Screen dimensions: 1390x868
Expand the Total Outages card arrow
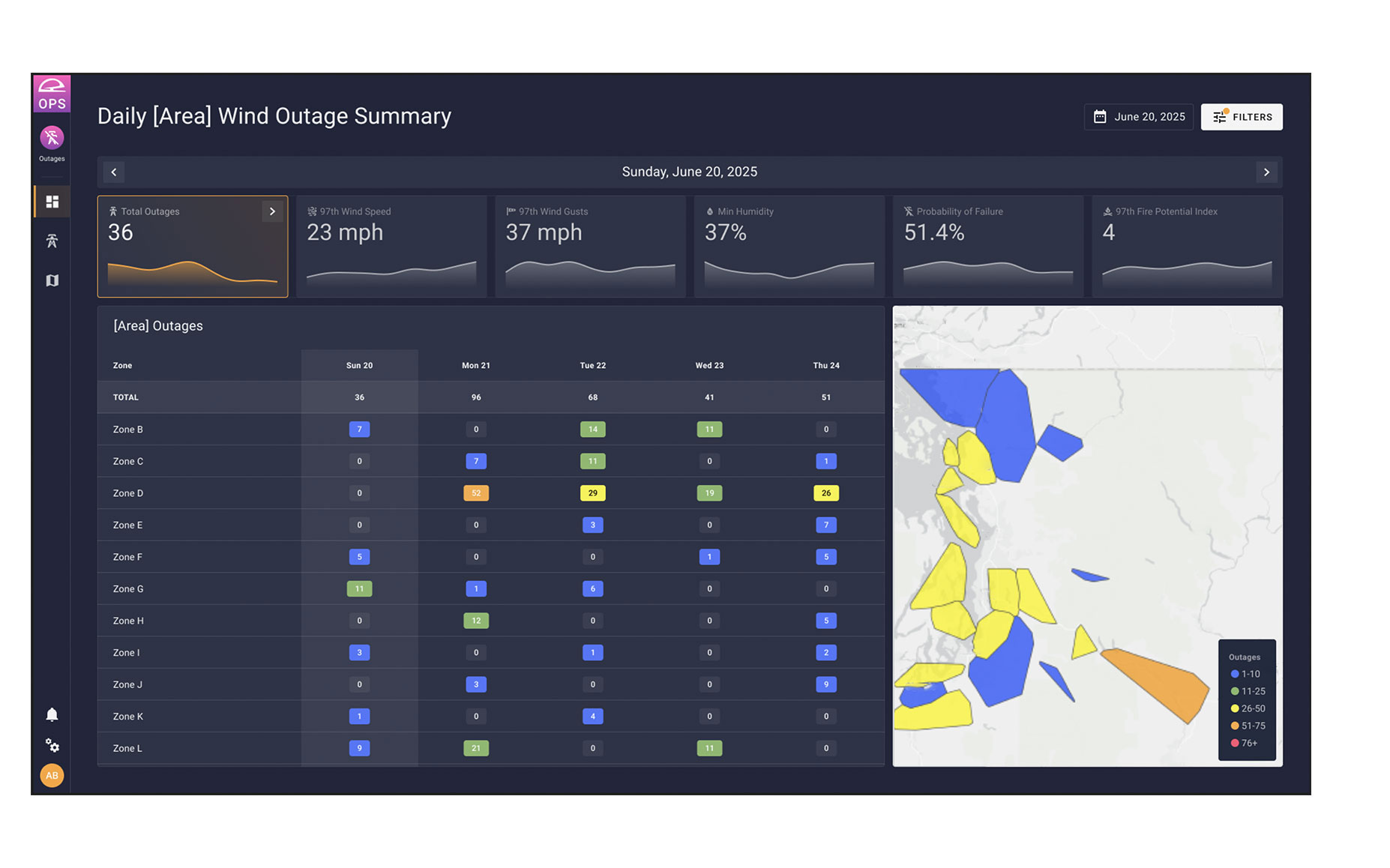(272, 212)
